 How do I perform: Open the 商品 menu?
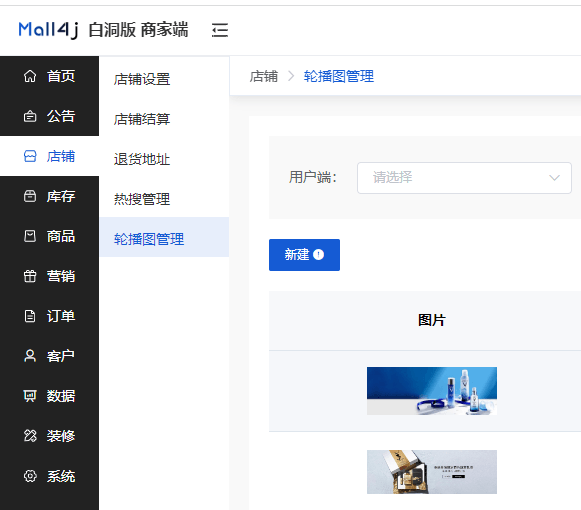49,236
